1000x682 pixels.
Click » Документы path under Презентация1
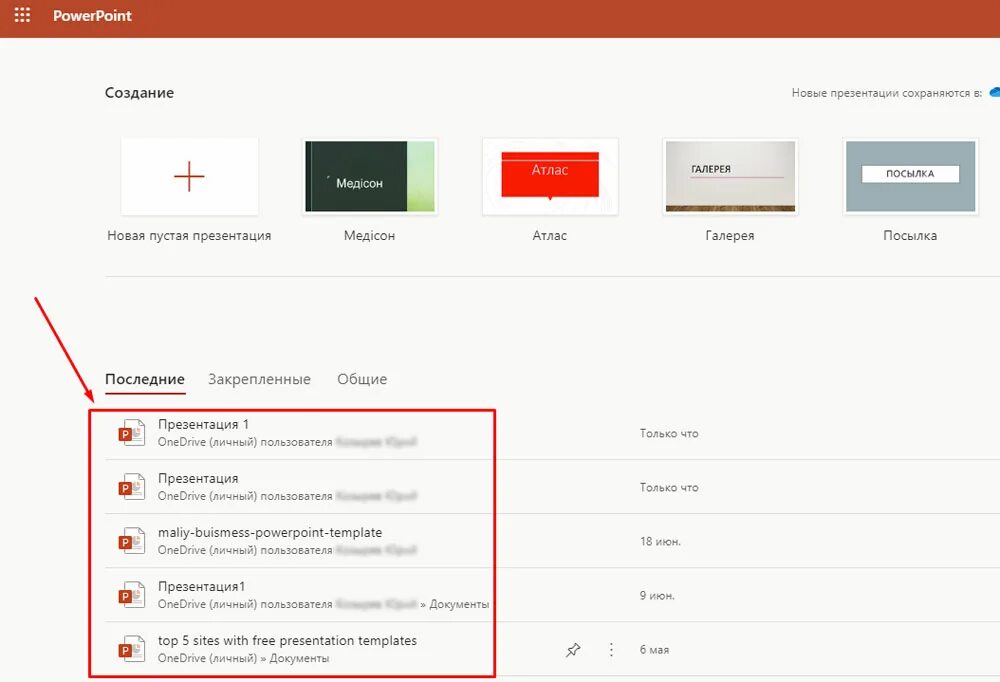coord(455,604)
